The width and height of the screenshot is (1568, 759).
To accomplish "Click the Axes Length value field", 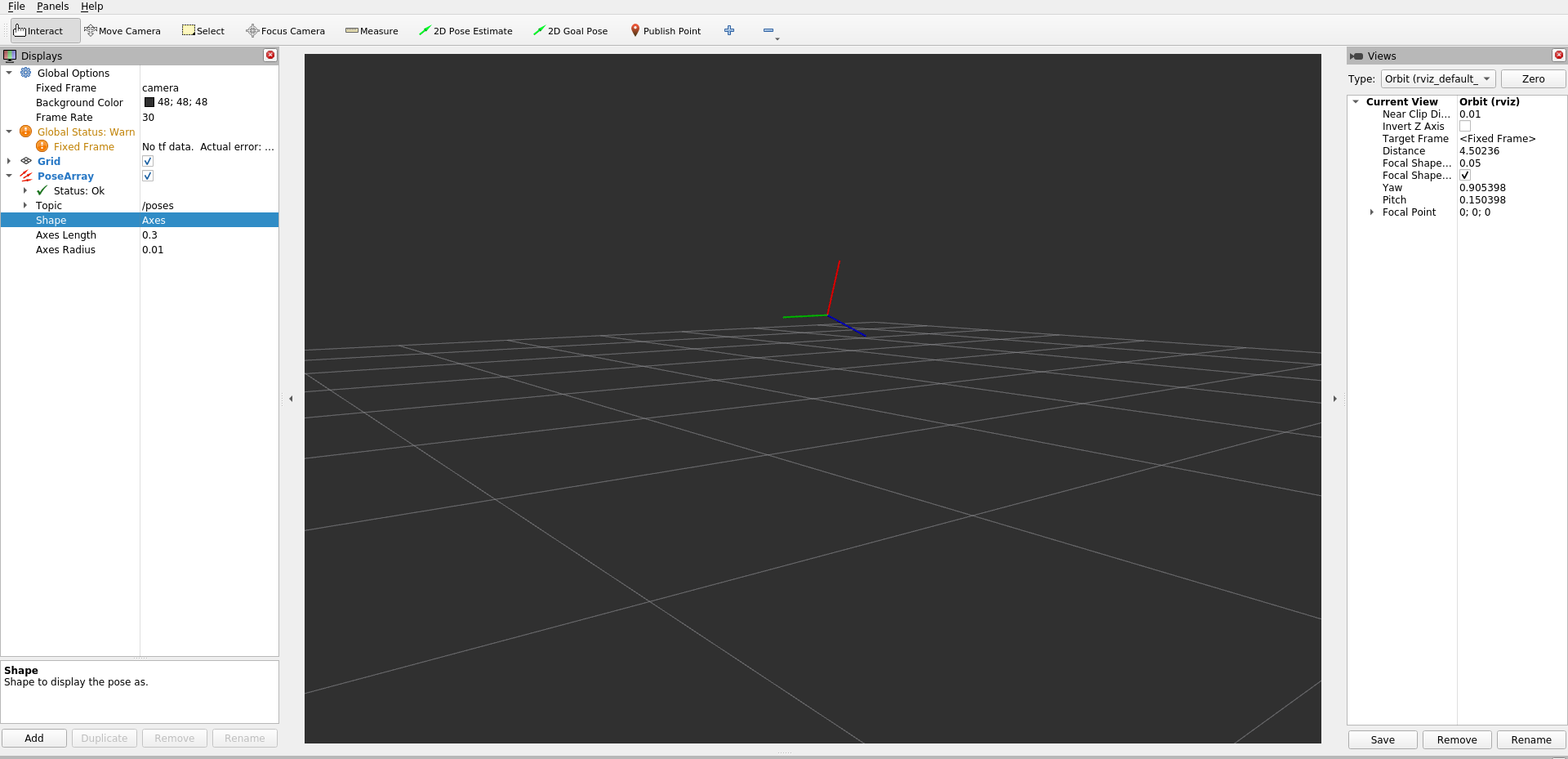I will point(208,235).
